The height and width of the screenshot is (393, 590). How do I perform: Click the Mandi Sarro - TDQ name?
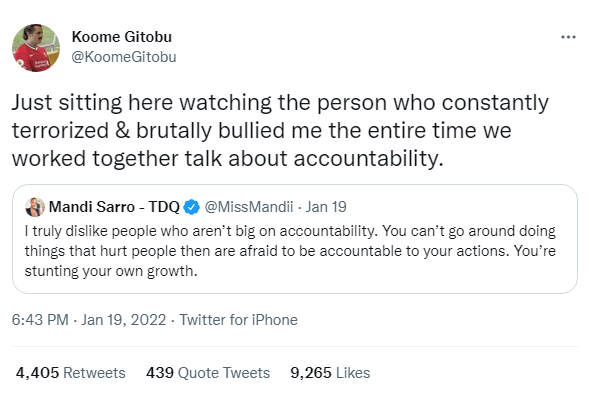click(114, 207)
